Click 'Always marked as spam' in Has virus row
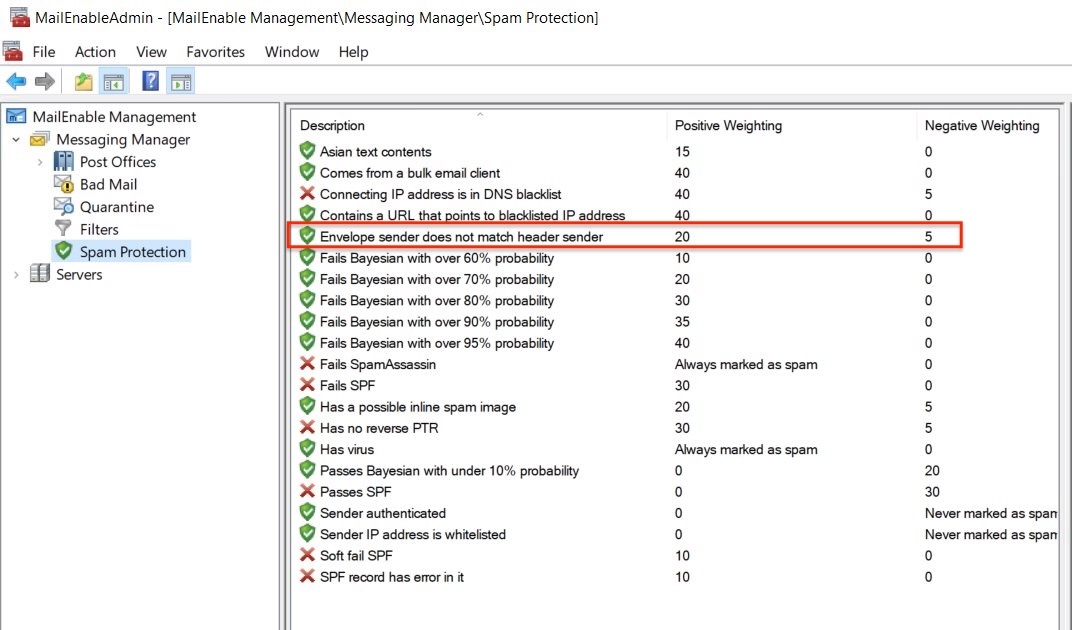 tap(746, 449)
